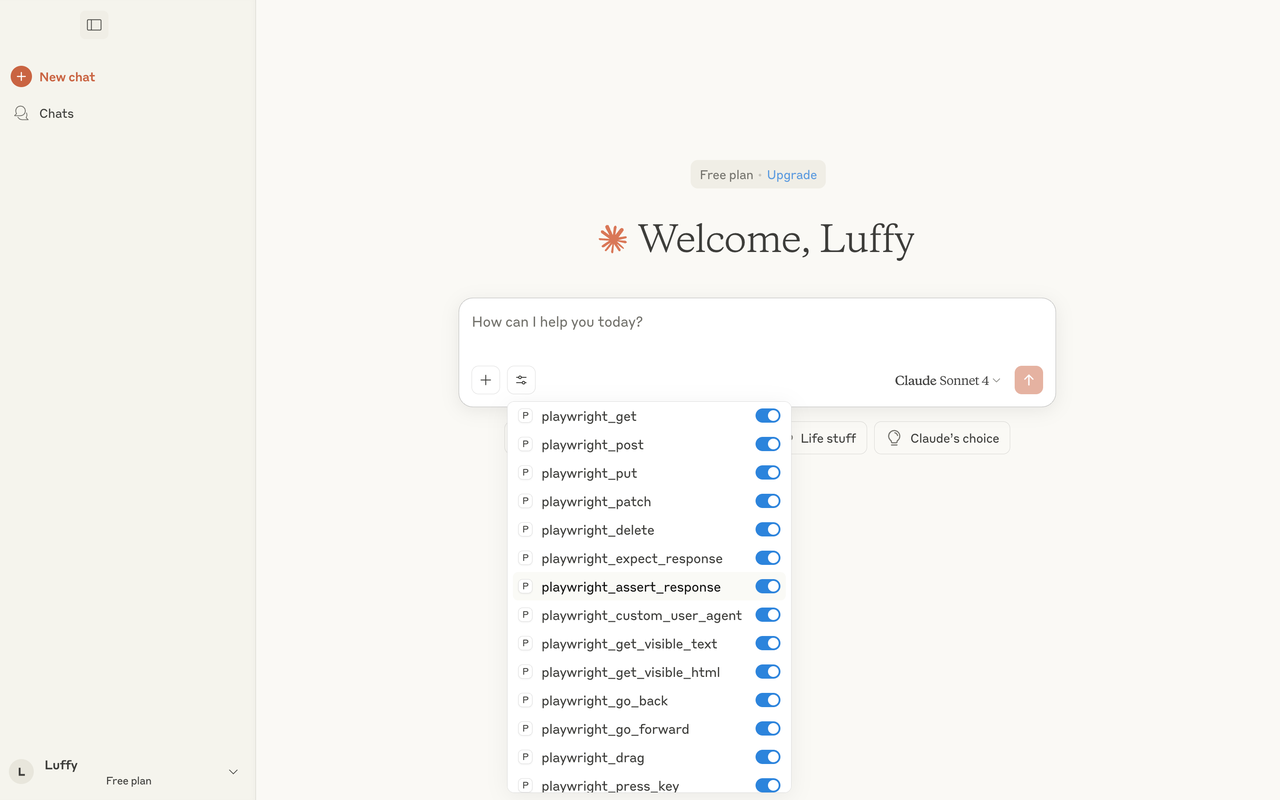This screenshot has width=1280, height=800.
Task: Toggle off playwright_put
Action: pos(768,473)
